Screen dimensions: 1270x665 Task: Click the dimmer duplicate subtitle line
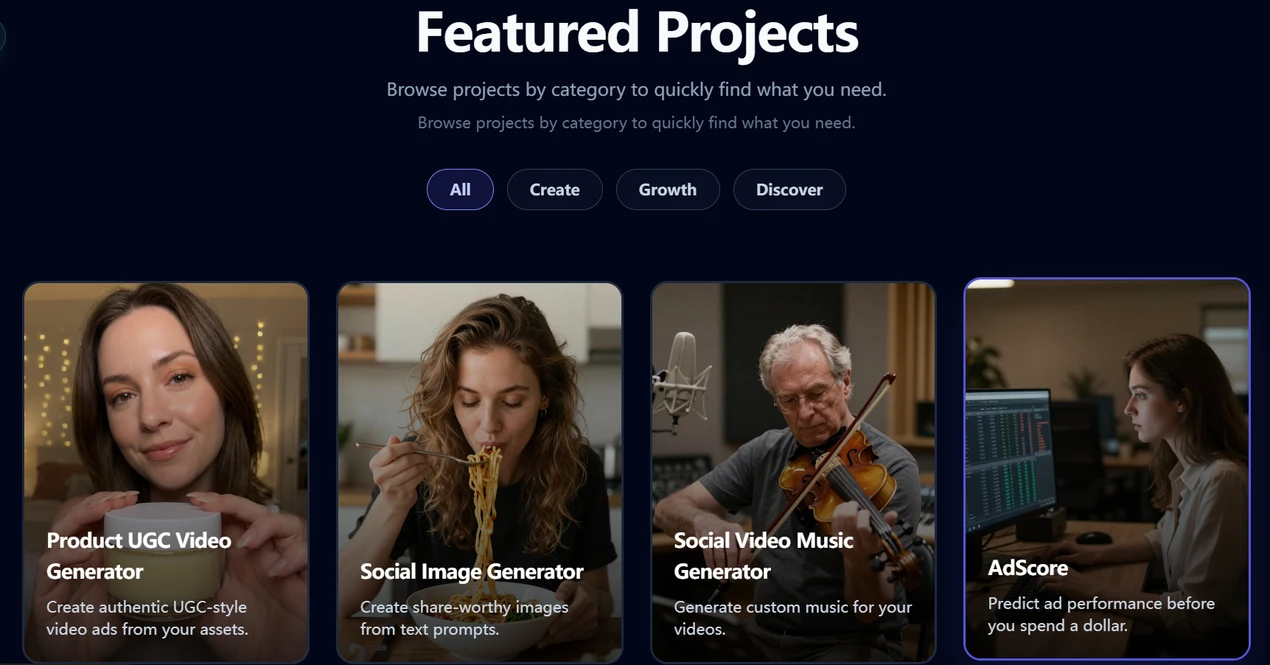[x=636, y=123]
